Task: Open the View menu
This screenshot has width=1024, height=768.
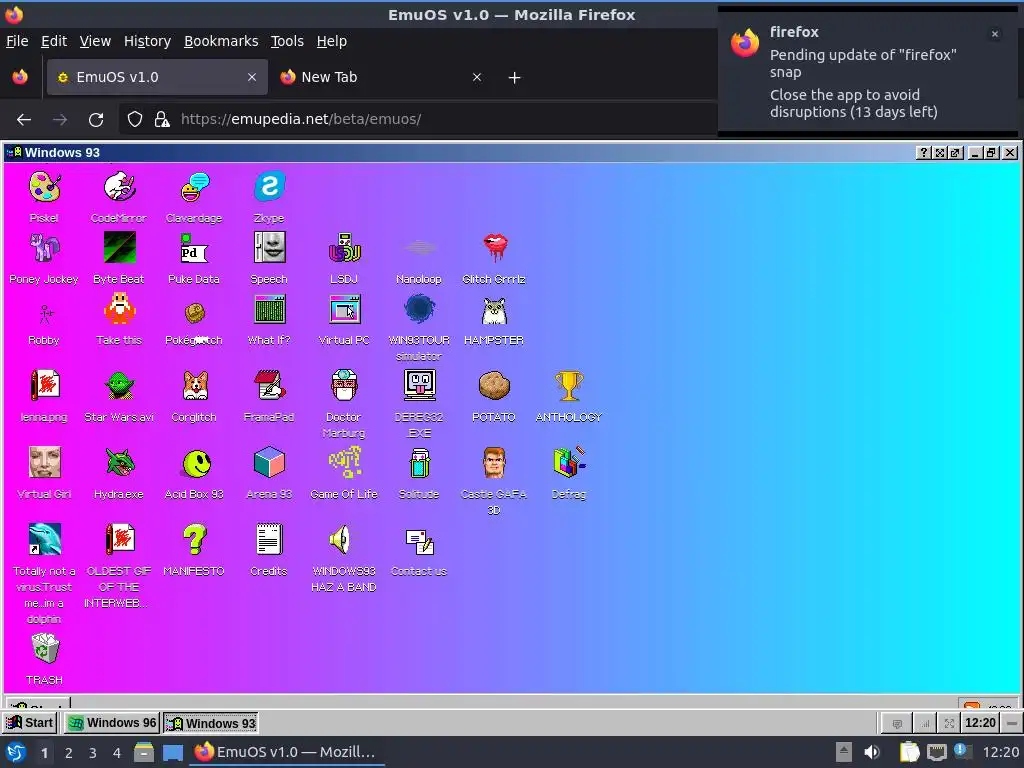Action: [95, 41]
